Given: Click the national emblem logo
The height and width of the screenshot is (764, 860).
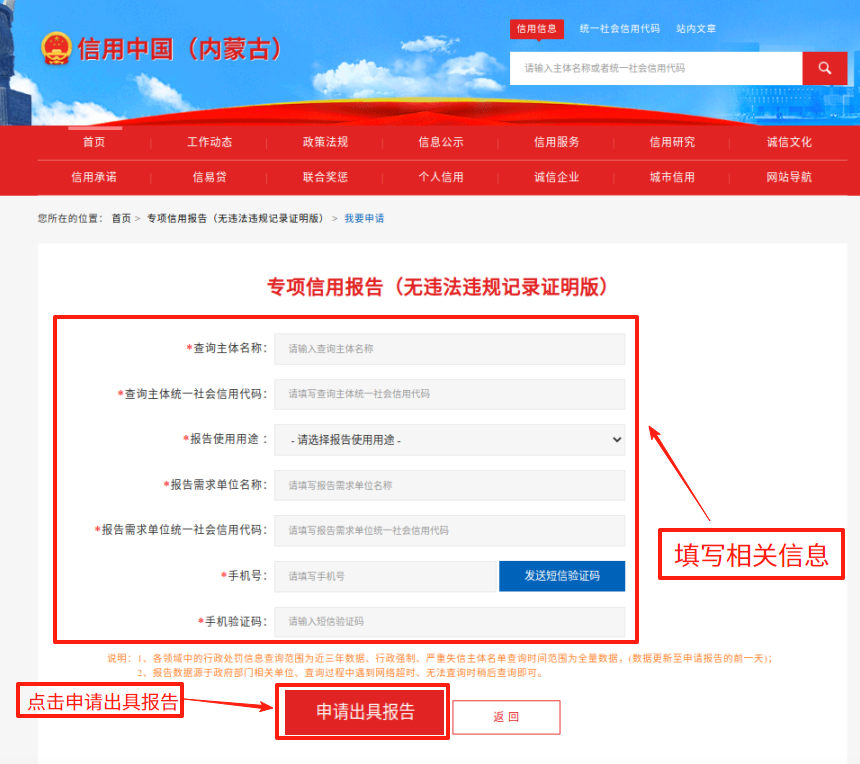Looking at the screenshot, I should pos(56,48).
